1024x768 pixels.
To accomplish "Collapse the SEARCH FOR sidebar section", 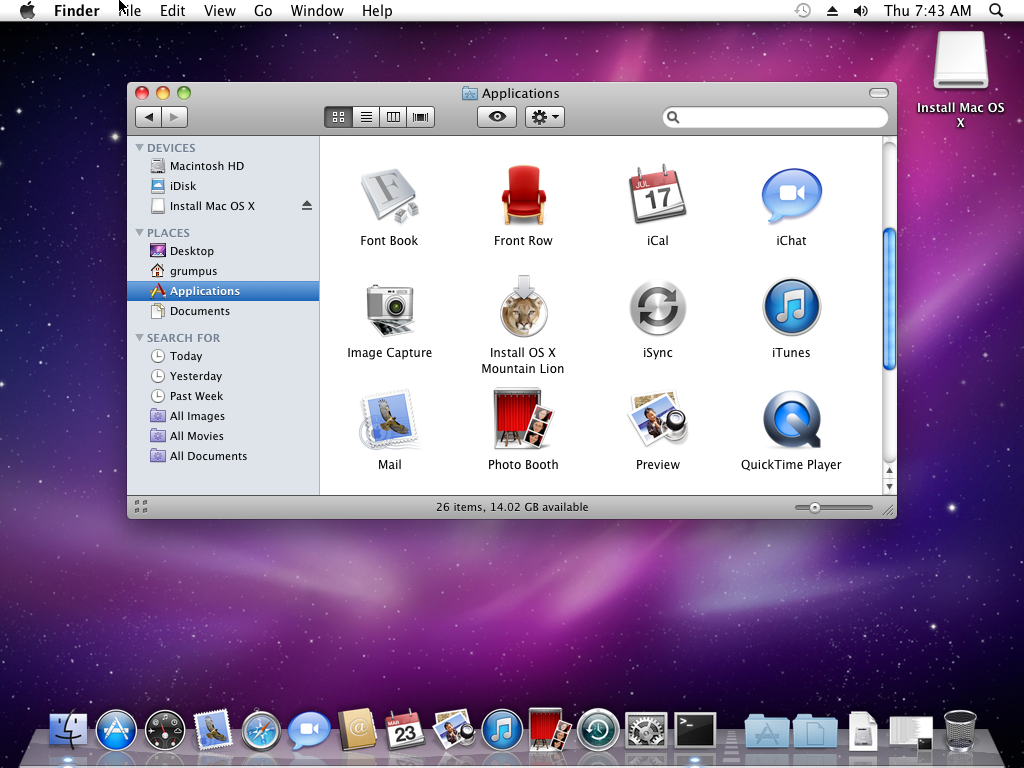I will click(140, 338).
